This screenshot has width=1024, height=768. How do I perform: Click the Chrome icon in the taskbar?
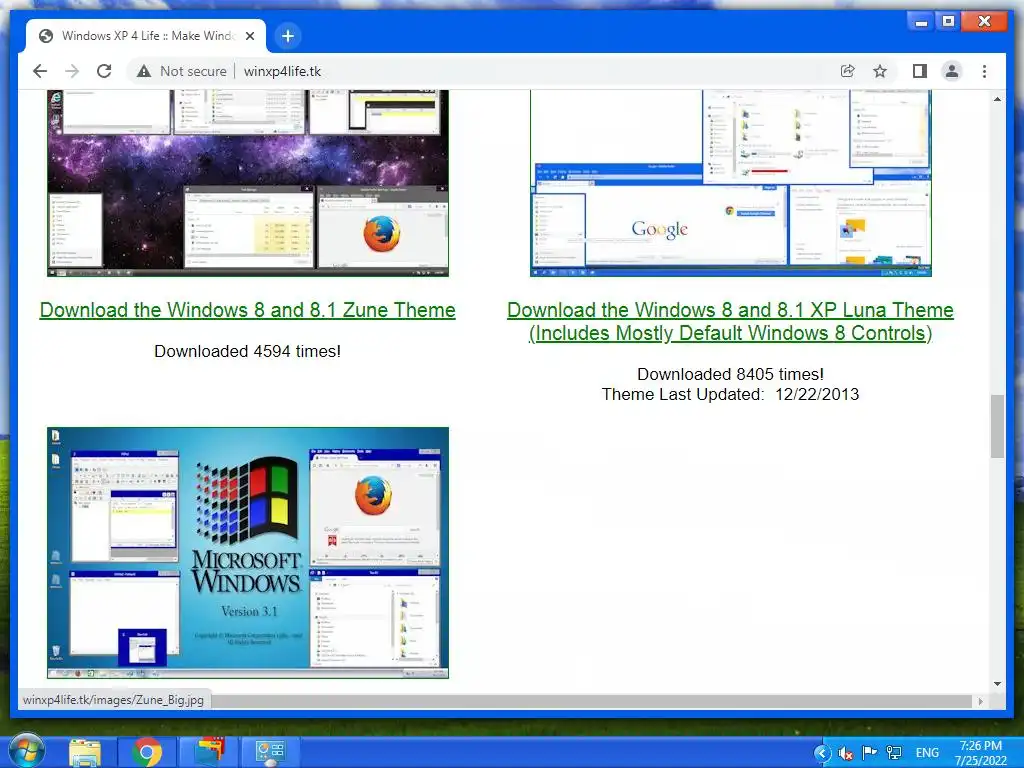tap(147, 752)
